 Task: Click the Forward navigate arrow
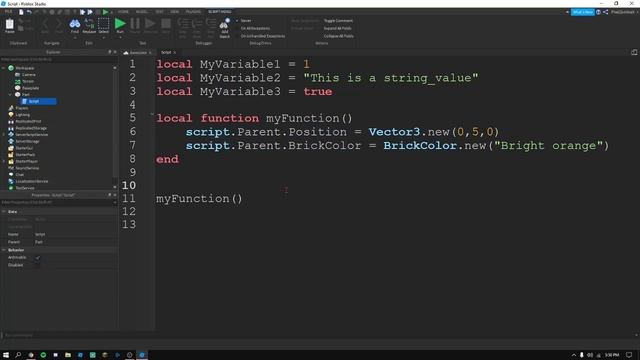(59, 24)
